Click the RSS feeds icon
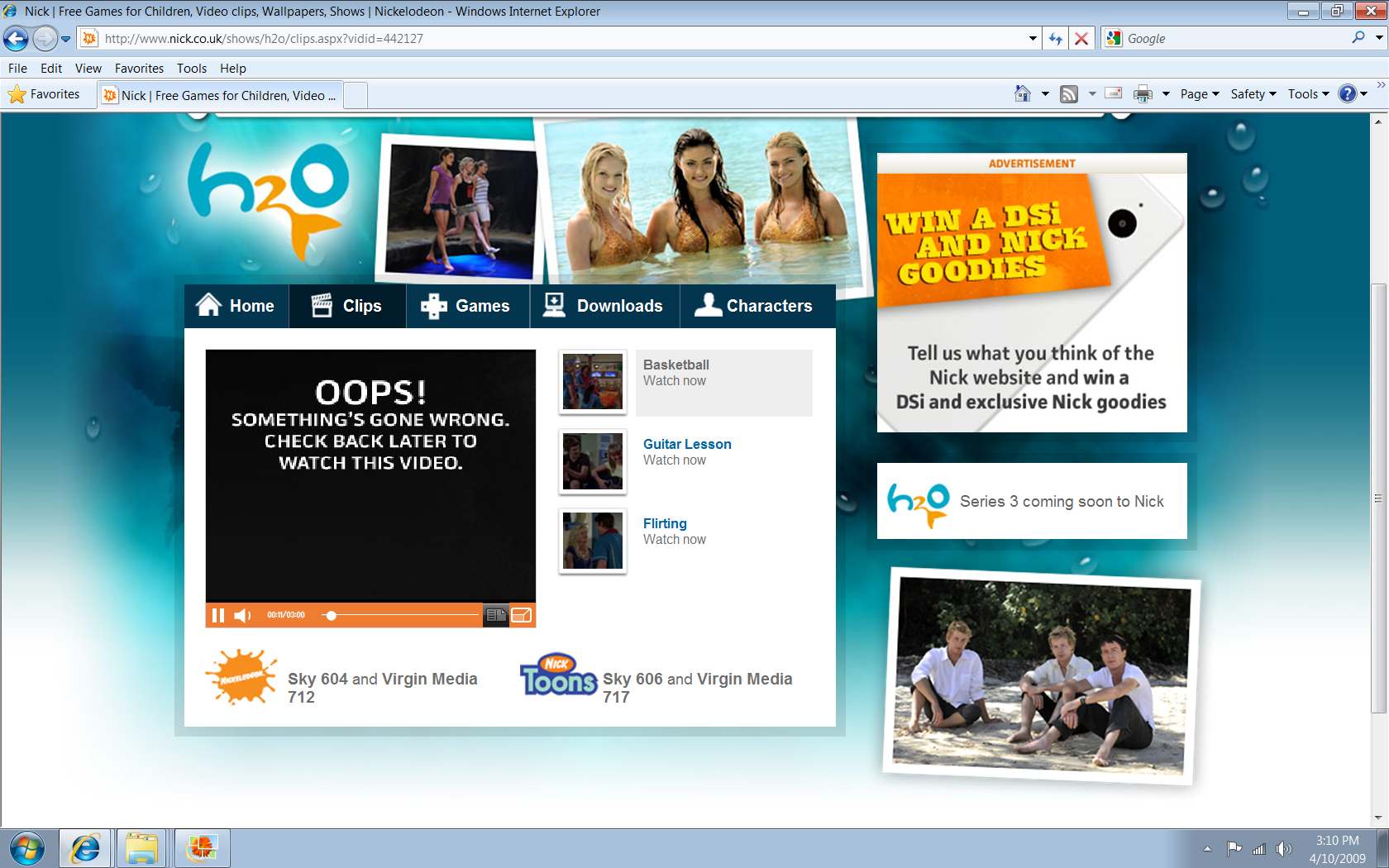Image resolution: width=1389 pixels, height=868 pixels. pyautogui.click(x=1069, y=94)
